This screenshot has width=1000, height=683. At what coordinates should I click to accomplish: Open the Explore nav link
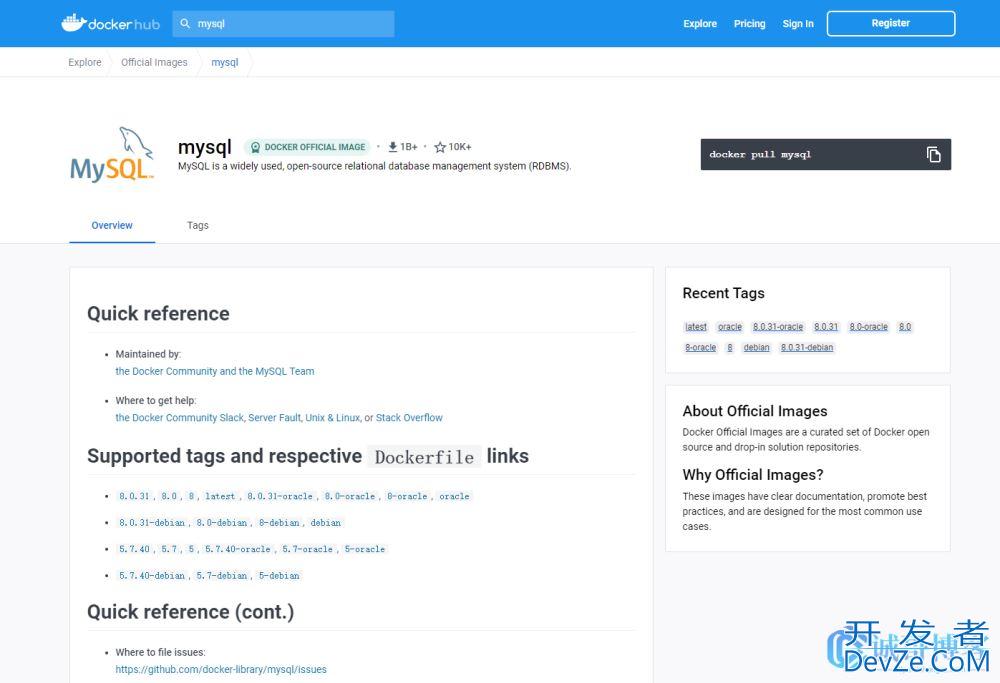pos(700,24)
